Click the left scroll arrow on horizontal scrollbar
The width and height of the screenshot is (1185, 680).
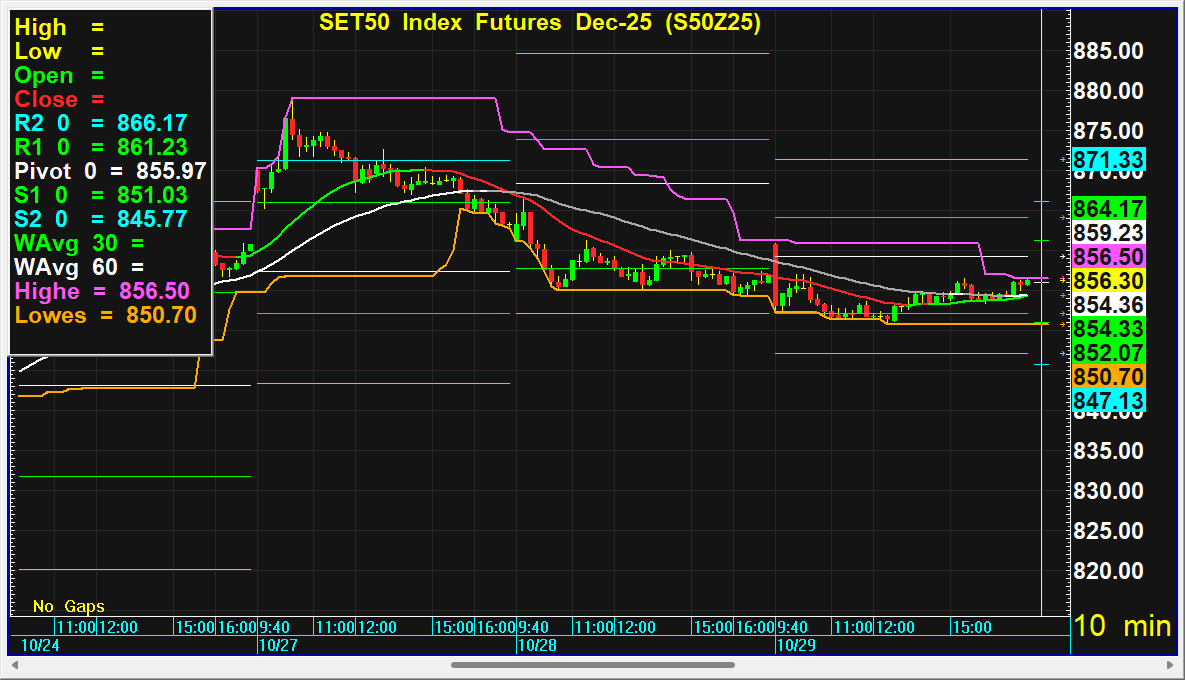pos(14,664)
